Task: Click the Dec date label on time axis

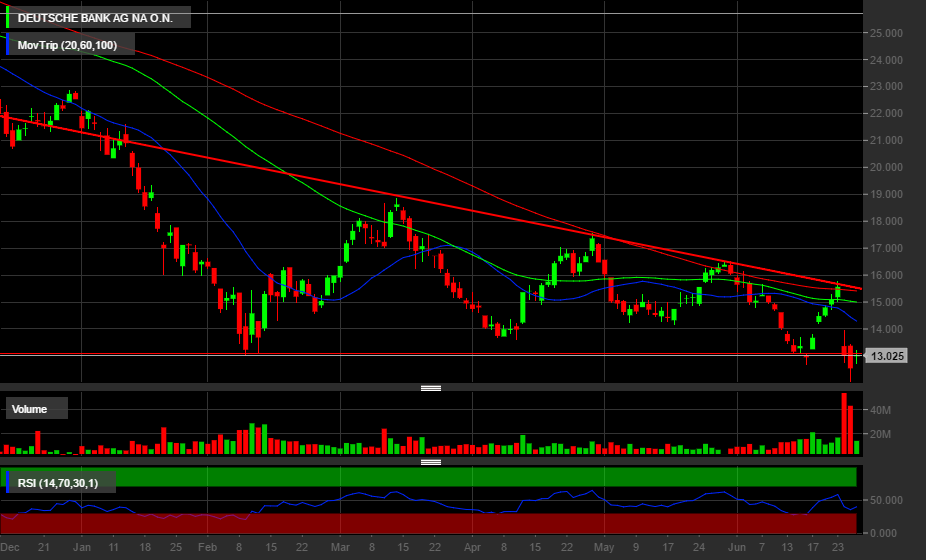Action: click(x=9, y=547)
